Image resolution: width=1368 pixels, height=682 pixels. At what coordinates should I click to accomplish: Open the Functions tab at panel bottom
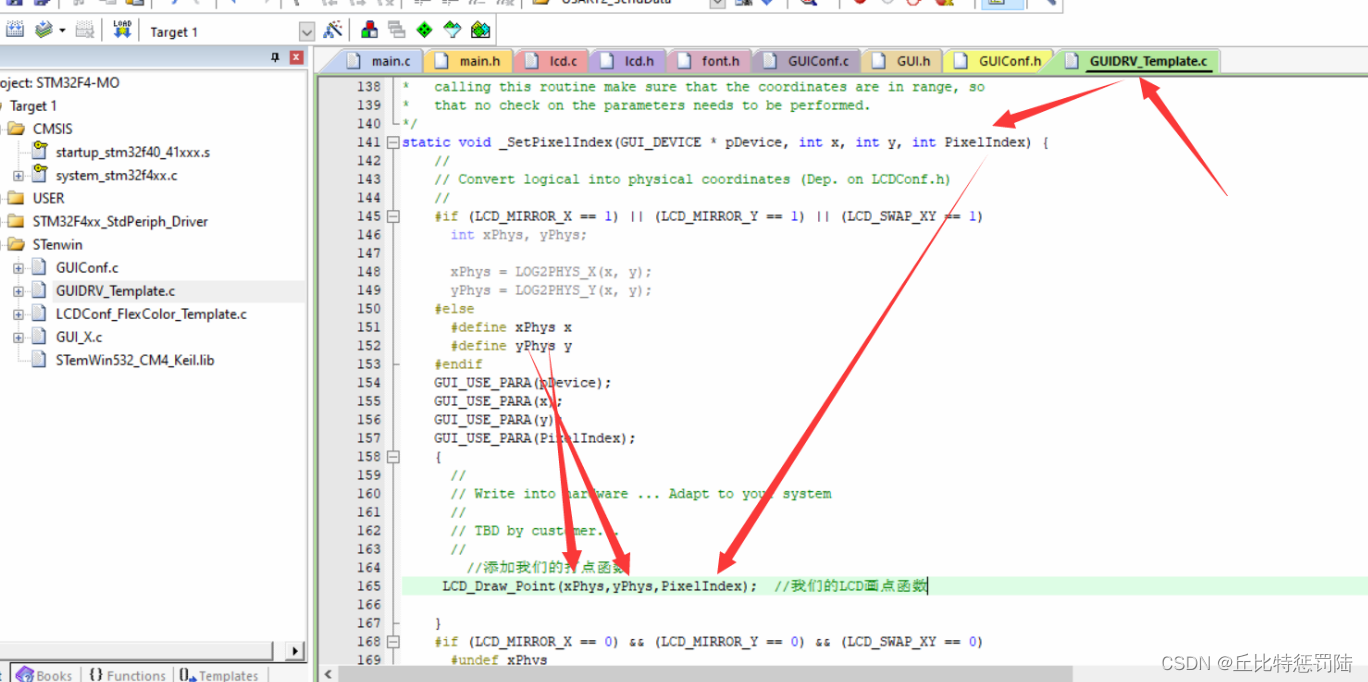coord(126,675)
